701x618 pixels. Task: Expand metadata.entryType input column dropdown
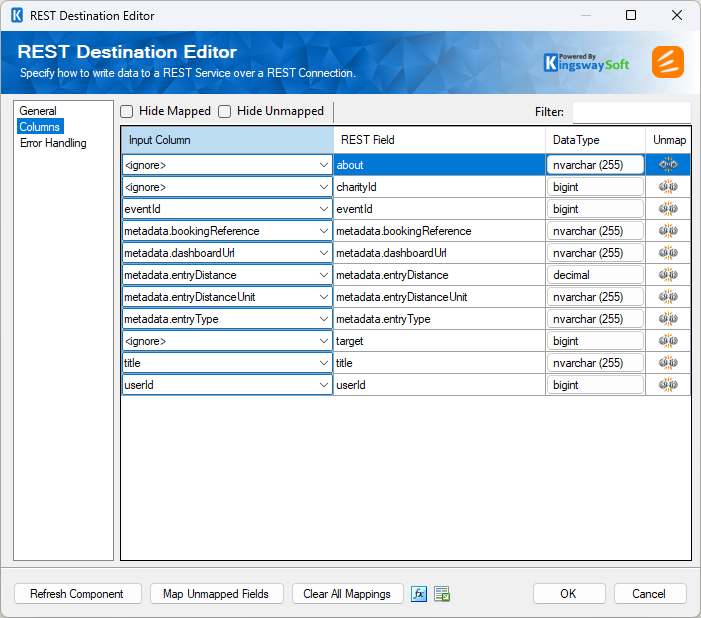(x=324, y=319)
